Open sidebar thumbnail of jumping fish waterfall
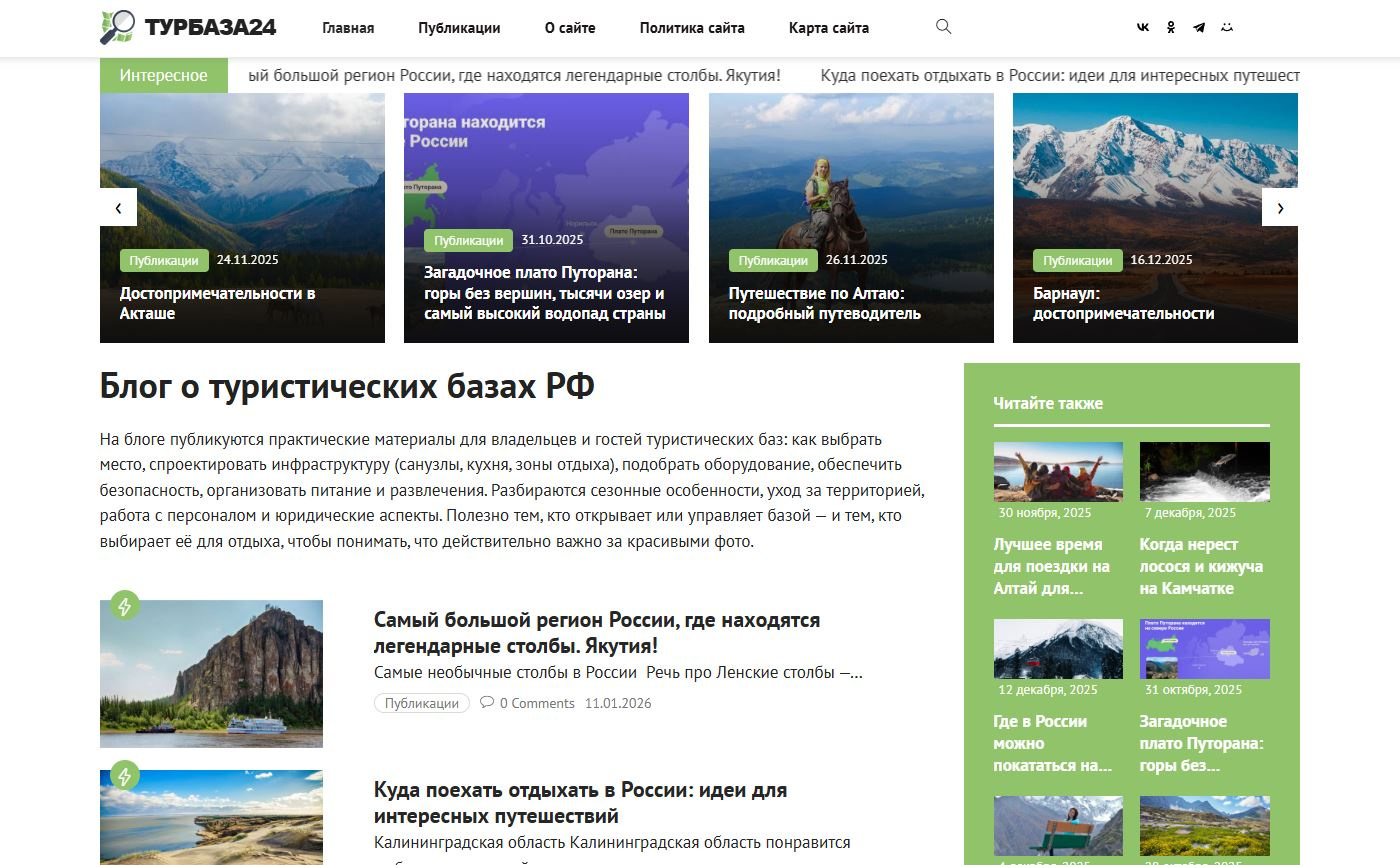The image size is (1400, 865). point(1205,472)
